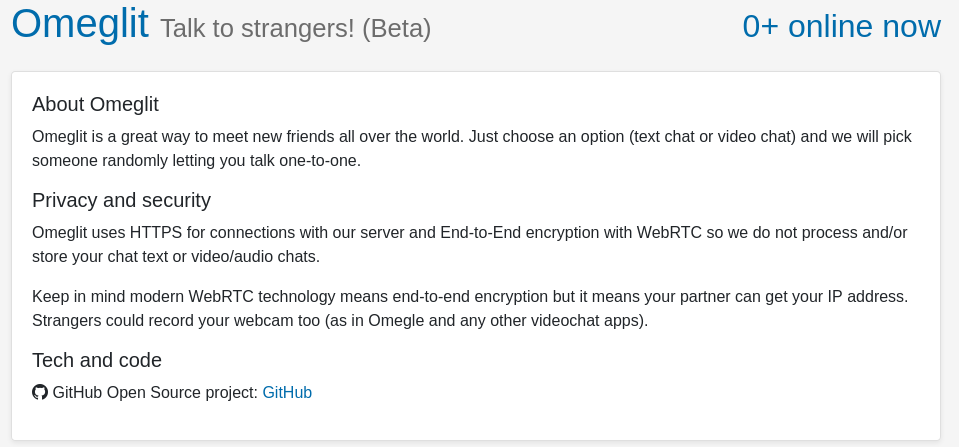Click the GitHub octocat icon

[40, 392]
